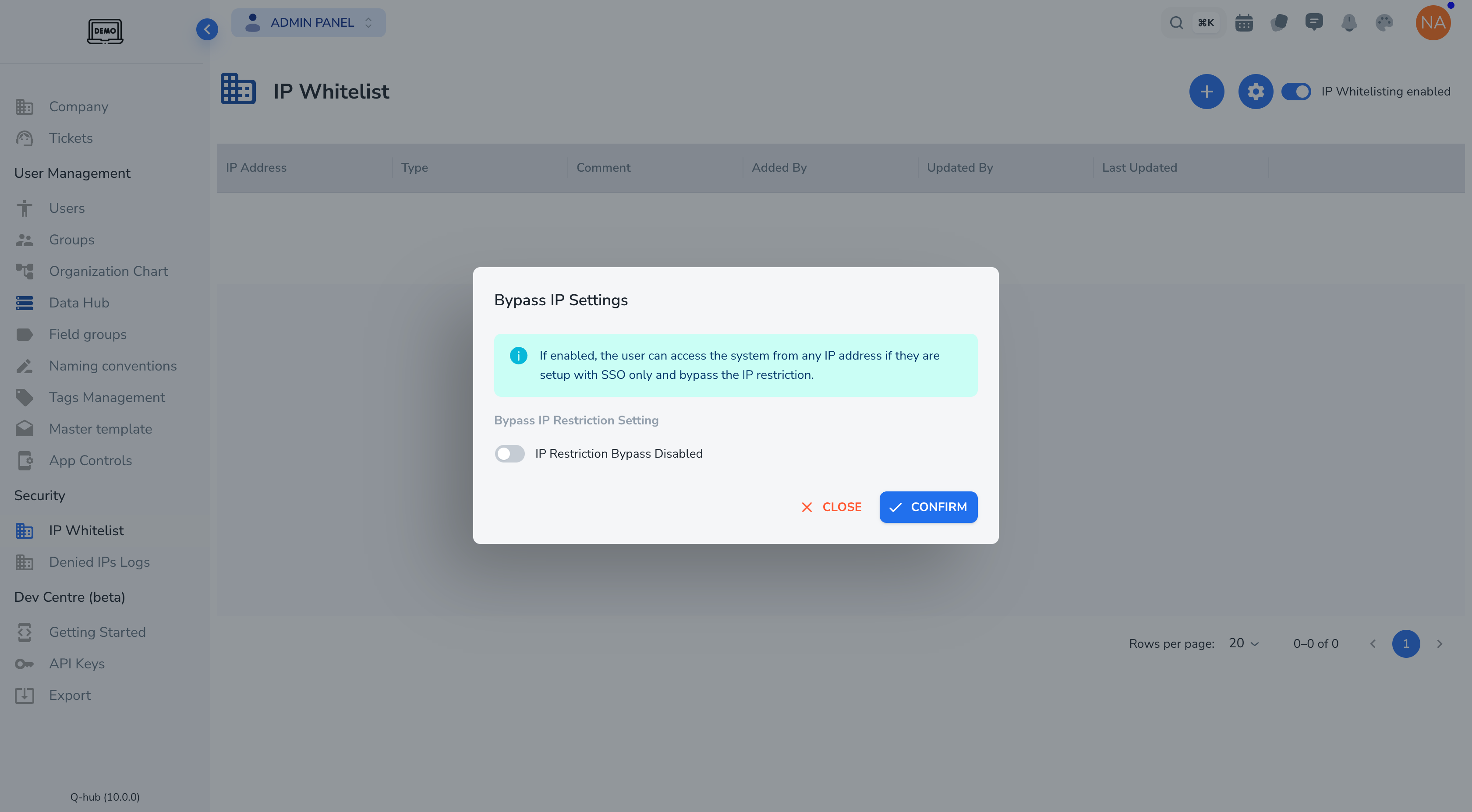Toggle the IP Whitelisting enabled switch
Viewport: 1472px width, 812px height.
(1296, 92)
